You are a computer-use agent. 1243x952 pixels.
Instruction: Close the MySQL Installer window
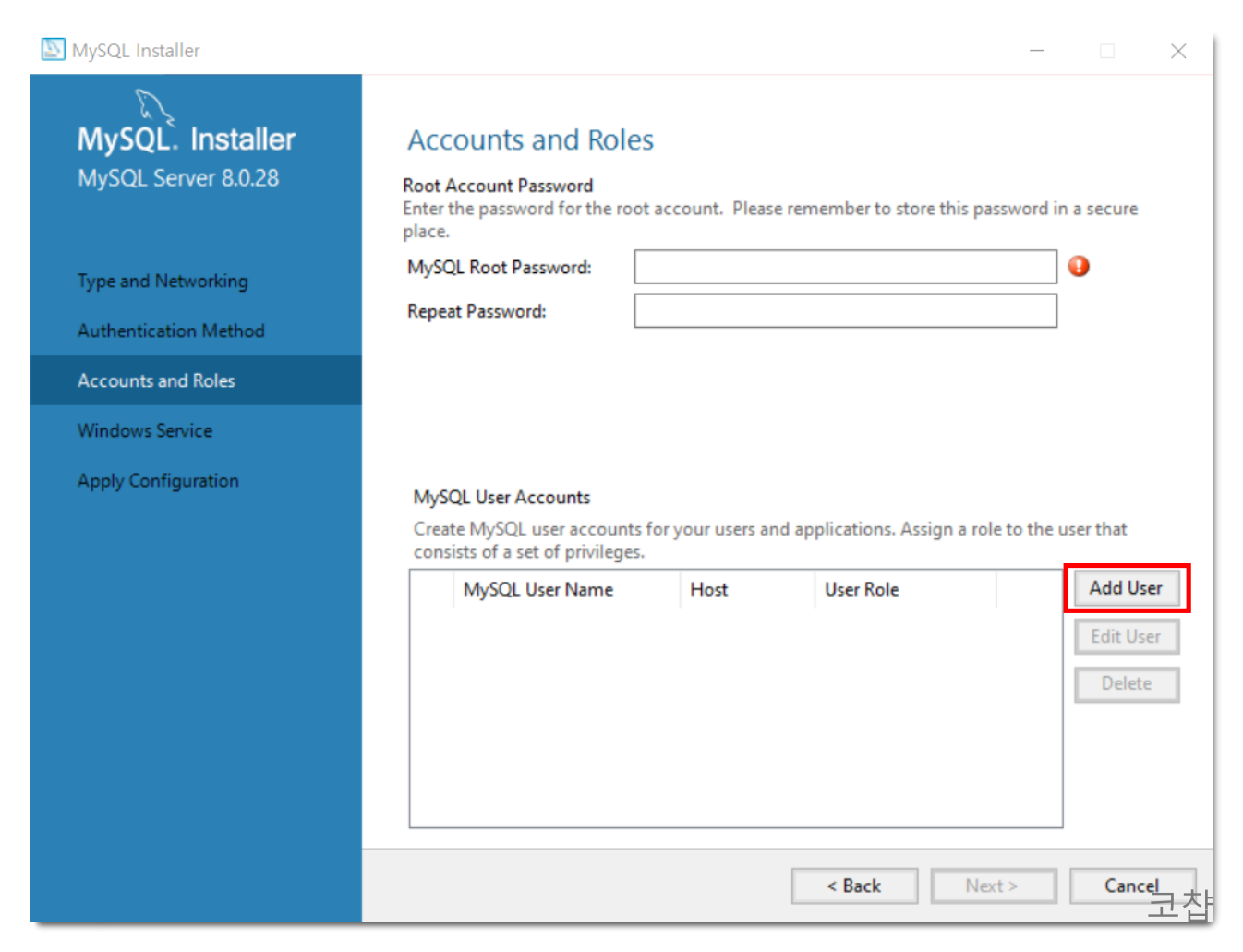click(x=1178, y=51)
